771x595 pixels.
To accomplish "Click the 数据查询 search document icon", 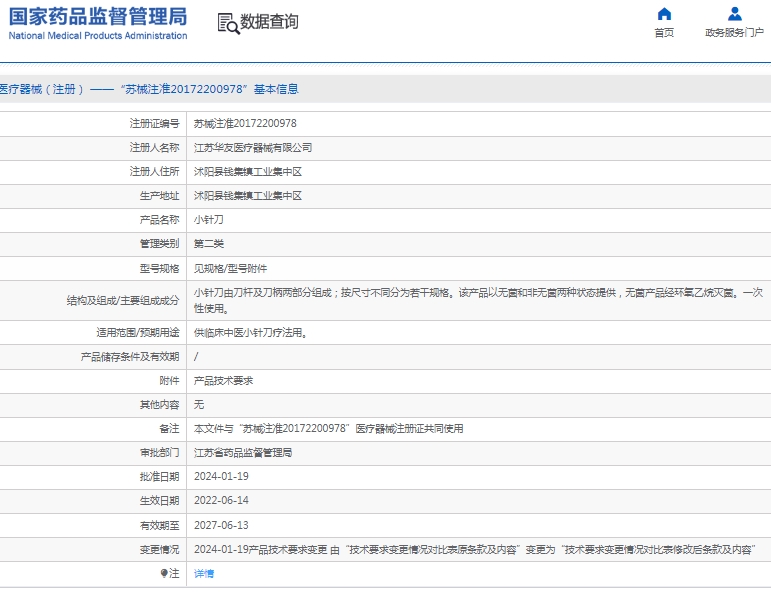I will pyautogui.click(x=229, y=23).
